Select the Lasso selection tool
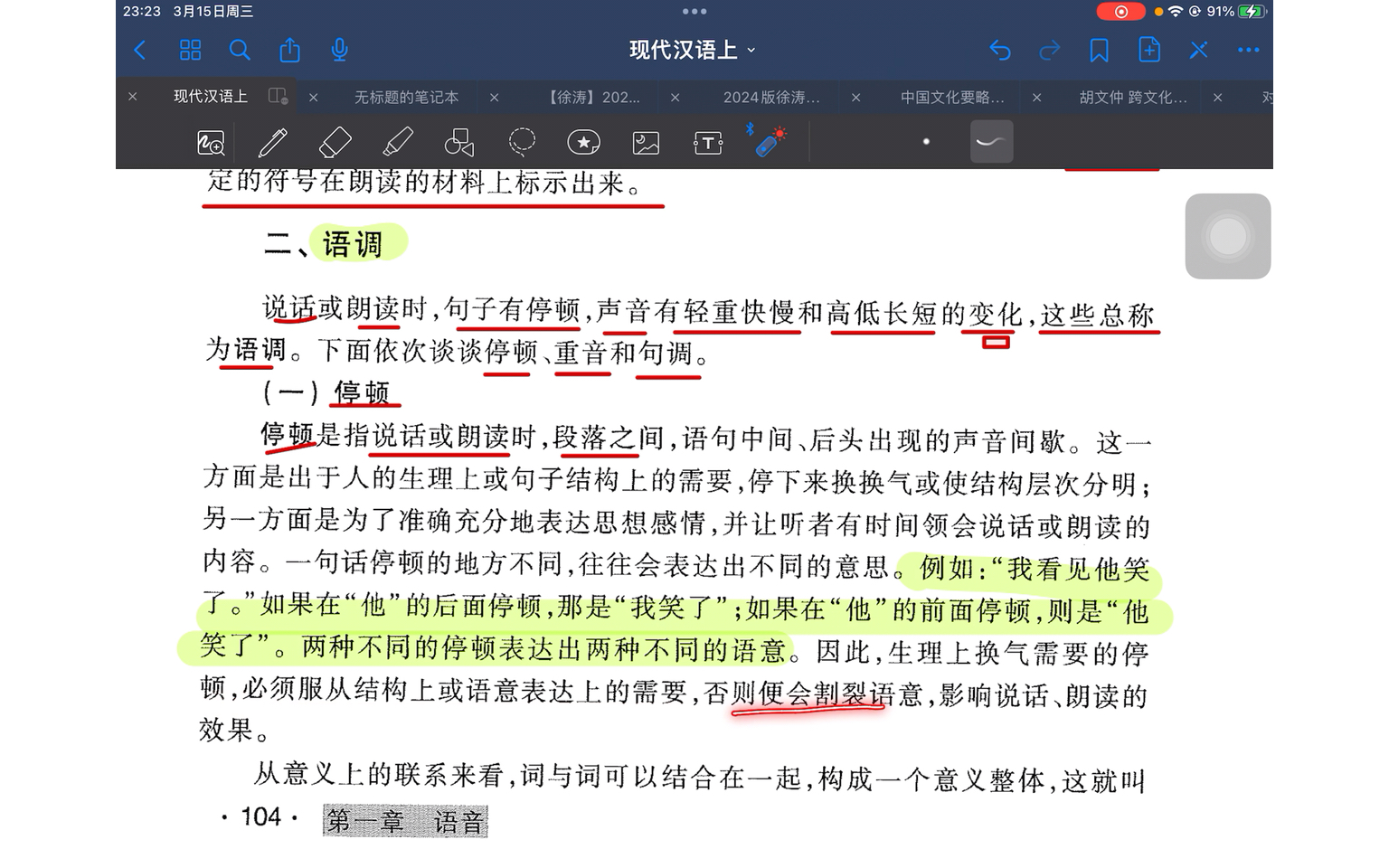The height and width of the screenshot is (868, 1389). pyautogui.click(x=522, y=142)
